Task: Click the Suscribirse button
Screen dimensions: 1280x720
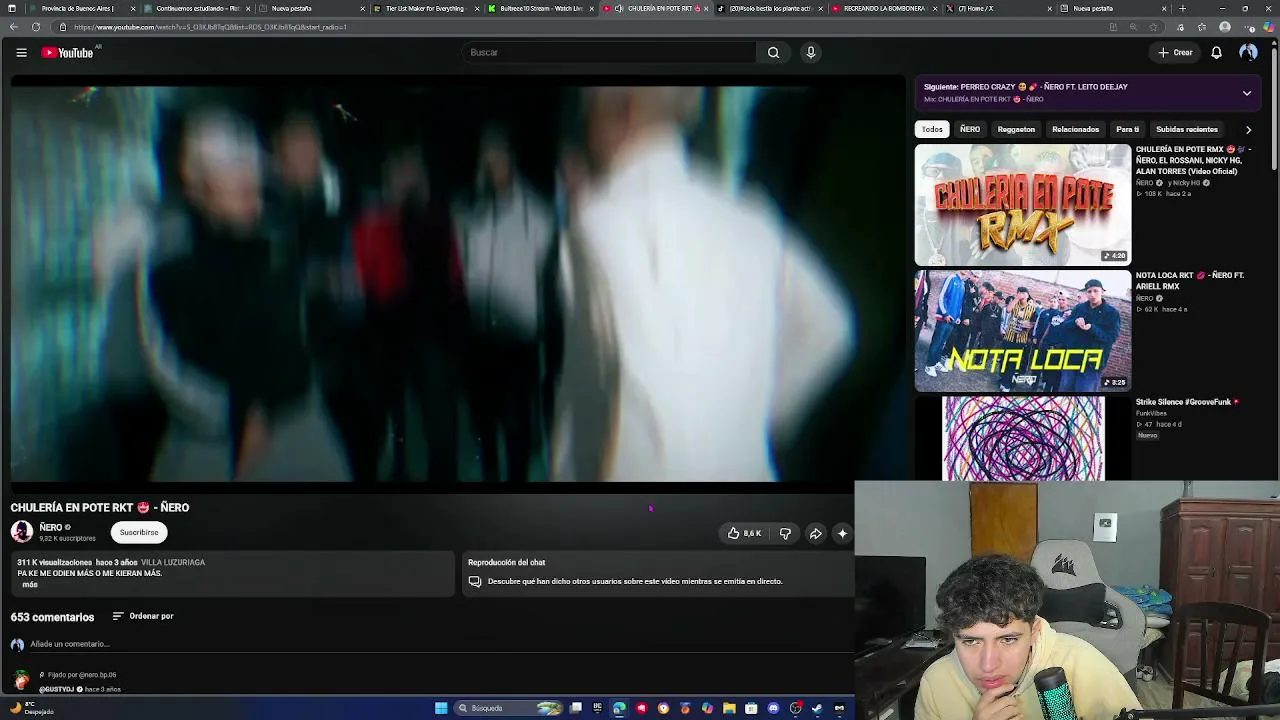Action: pyautogui.click(x=139, y=532)
